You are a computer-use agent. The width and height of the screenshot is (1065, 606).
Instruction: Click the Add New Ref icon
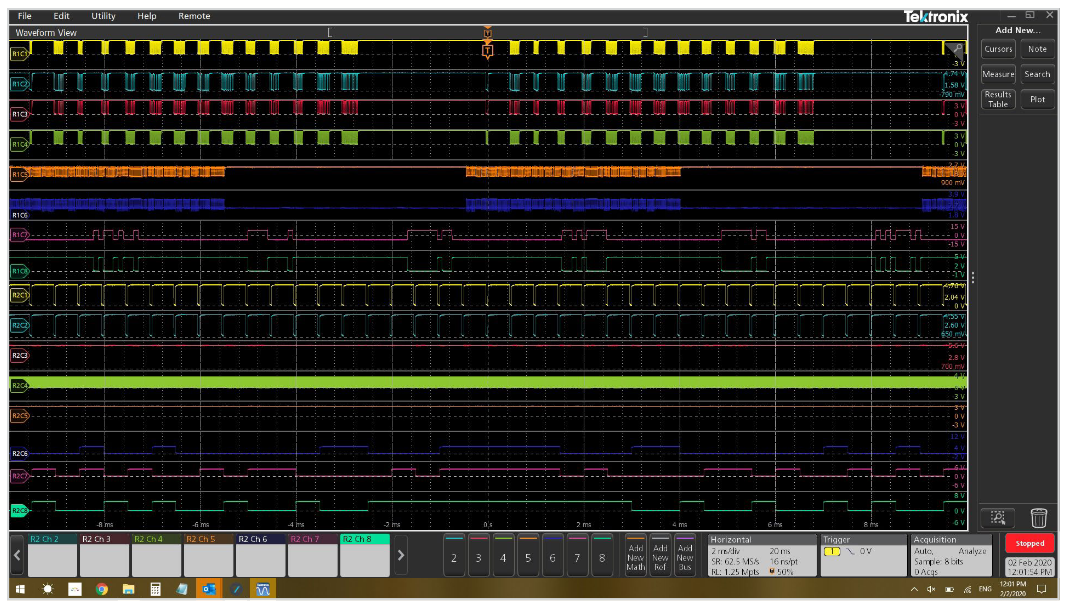tap(661, 556)
